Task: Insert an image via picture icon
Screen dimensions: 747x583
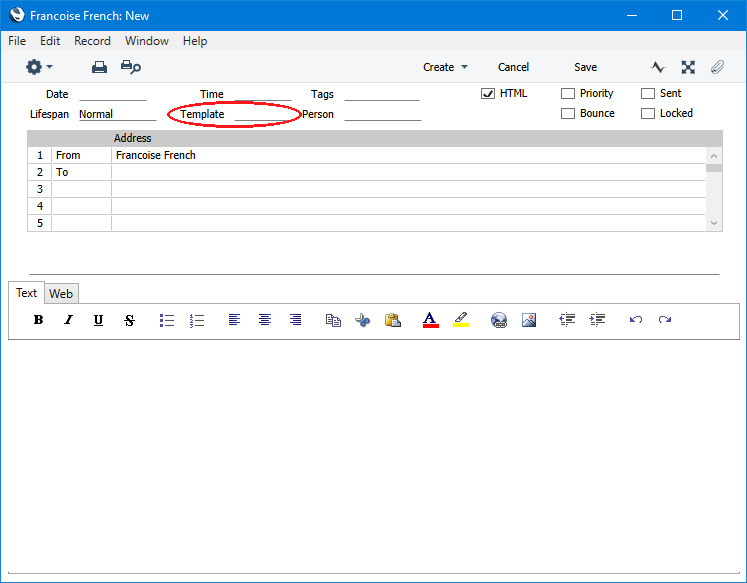Action: coord(529,320)
